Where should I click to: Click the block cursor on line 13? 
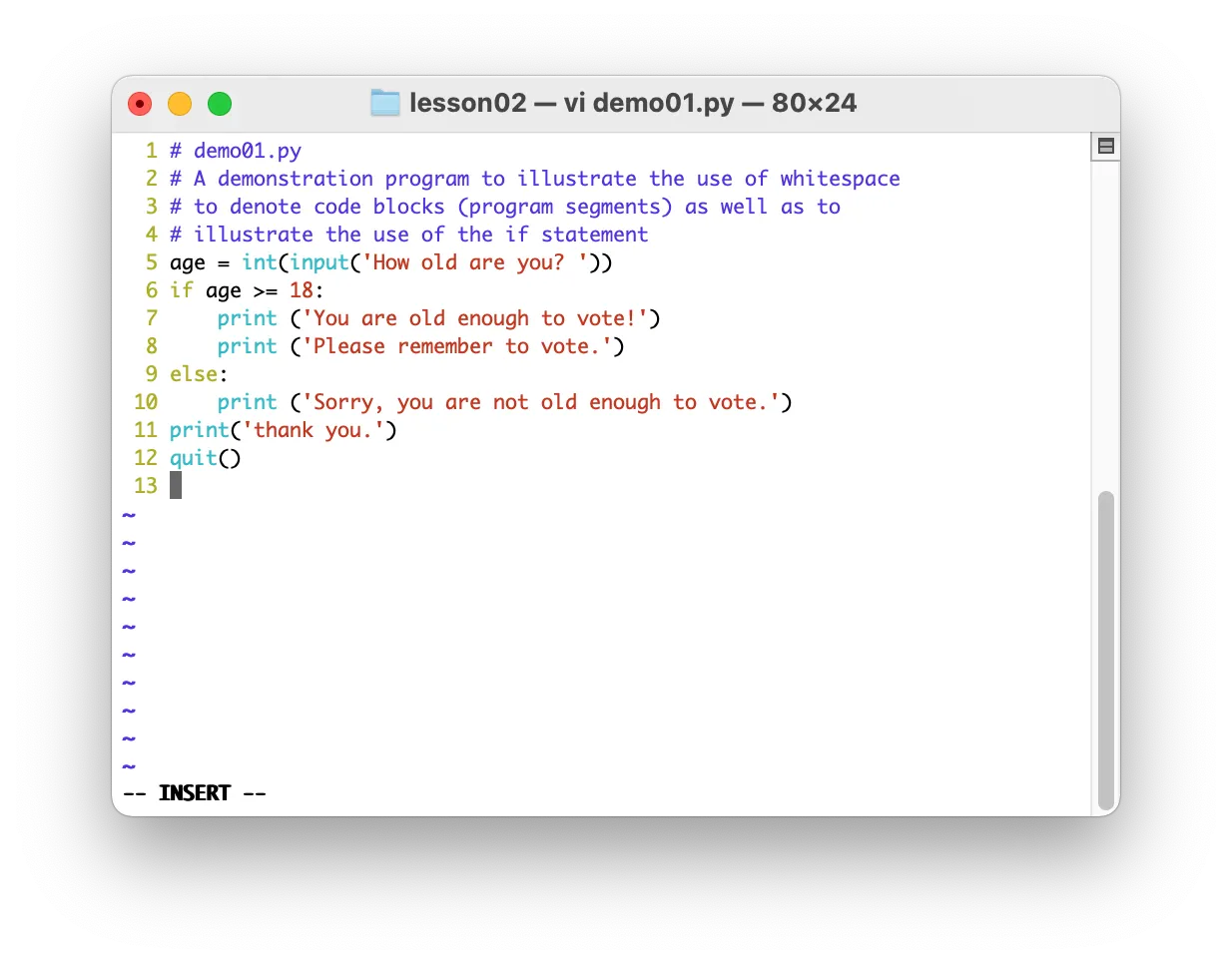pos(176,486)
